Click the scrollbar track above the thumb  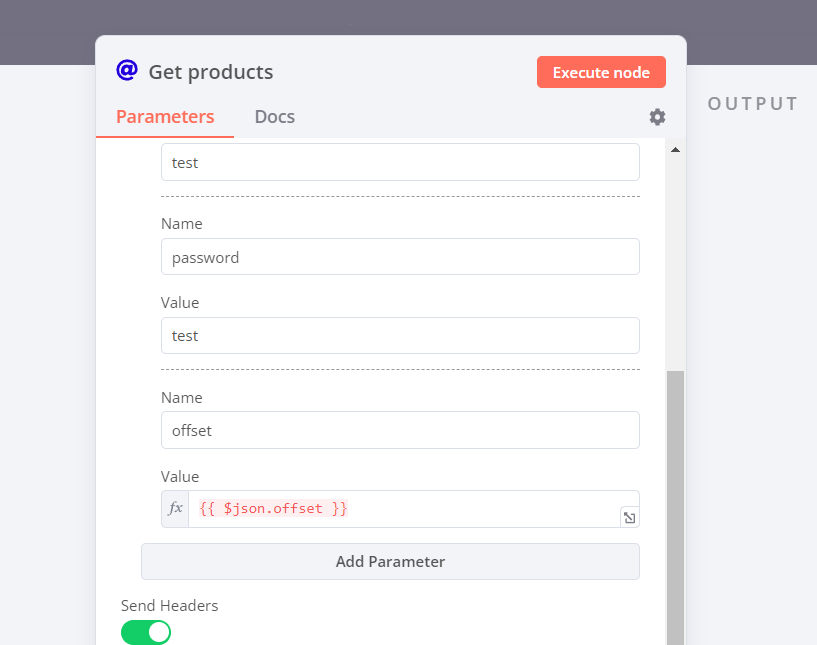point(675,260)
